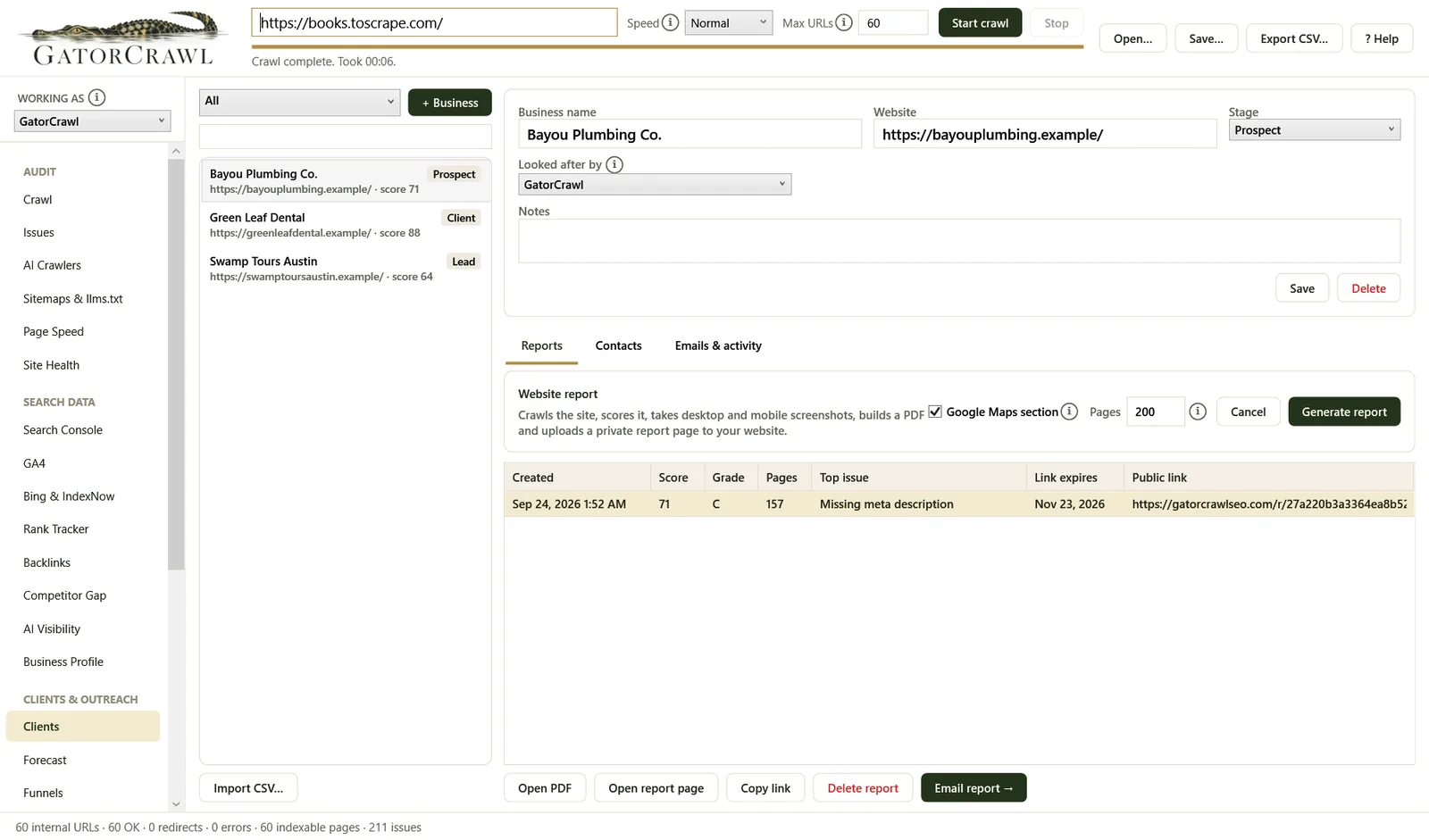Viewport: 1429px width, 840px height.
Task: Click the Delete report button
Action: 863,788
